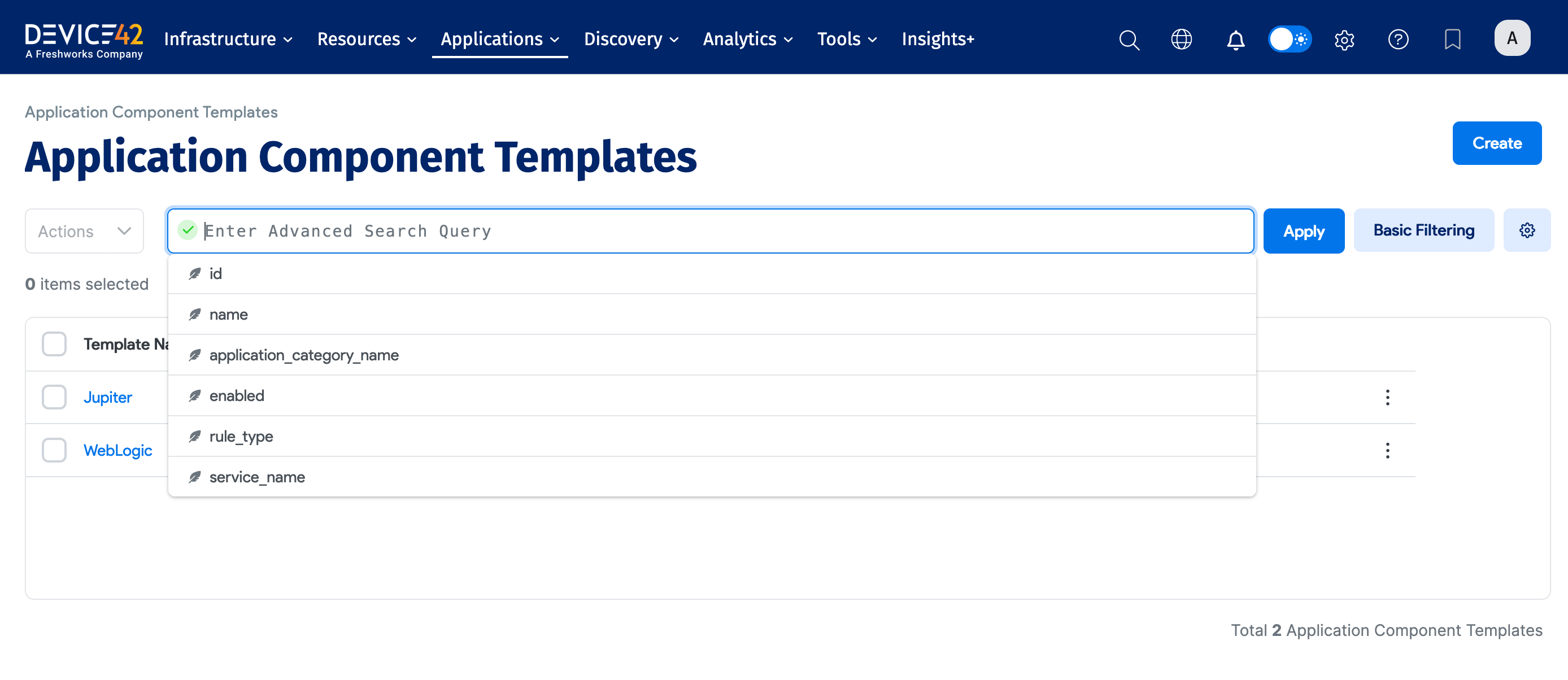The image size is (1568, 680).
Task: Click the globe language icon
Action: (1182, 39)
